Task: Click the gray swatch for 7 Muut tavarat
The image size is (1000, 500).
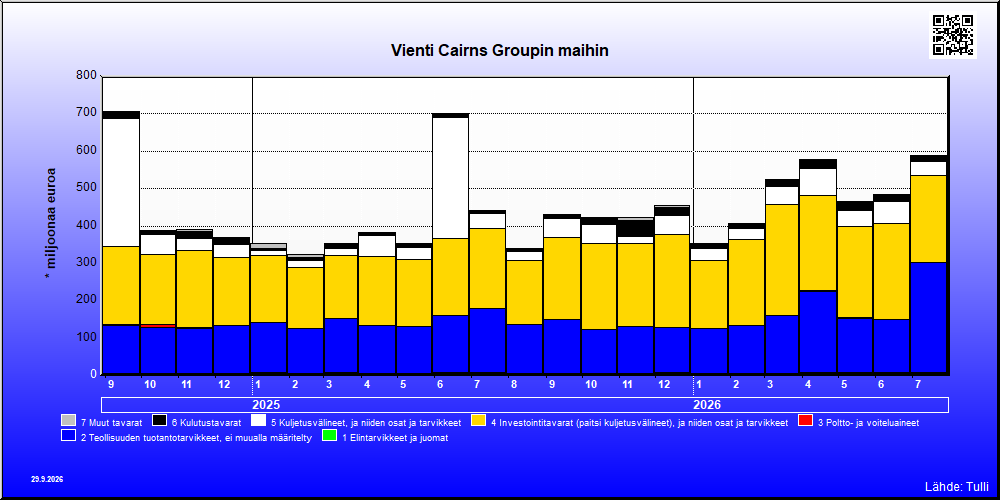Action: click(x=68, y=421)
